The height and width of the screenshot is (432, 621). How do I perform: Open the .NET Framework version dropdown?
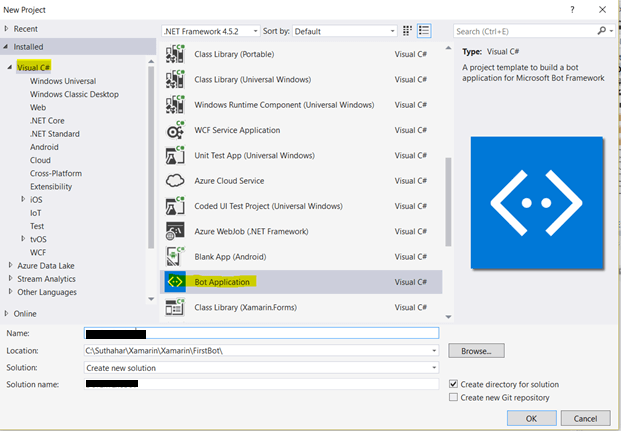tap(255, 31)
